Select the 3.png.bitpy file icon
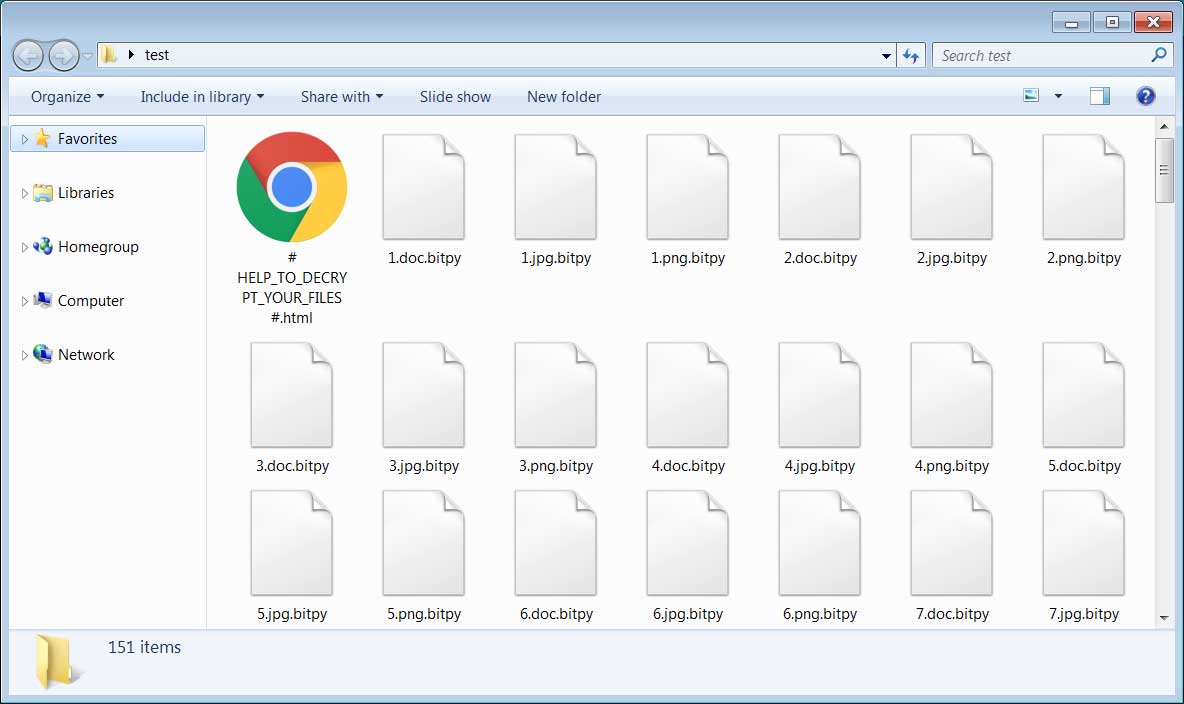 (x=556, y=395)
